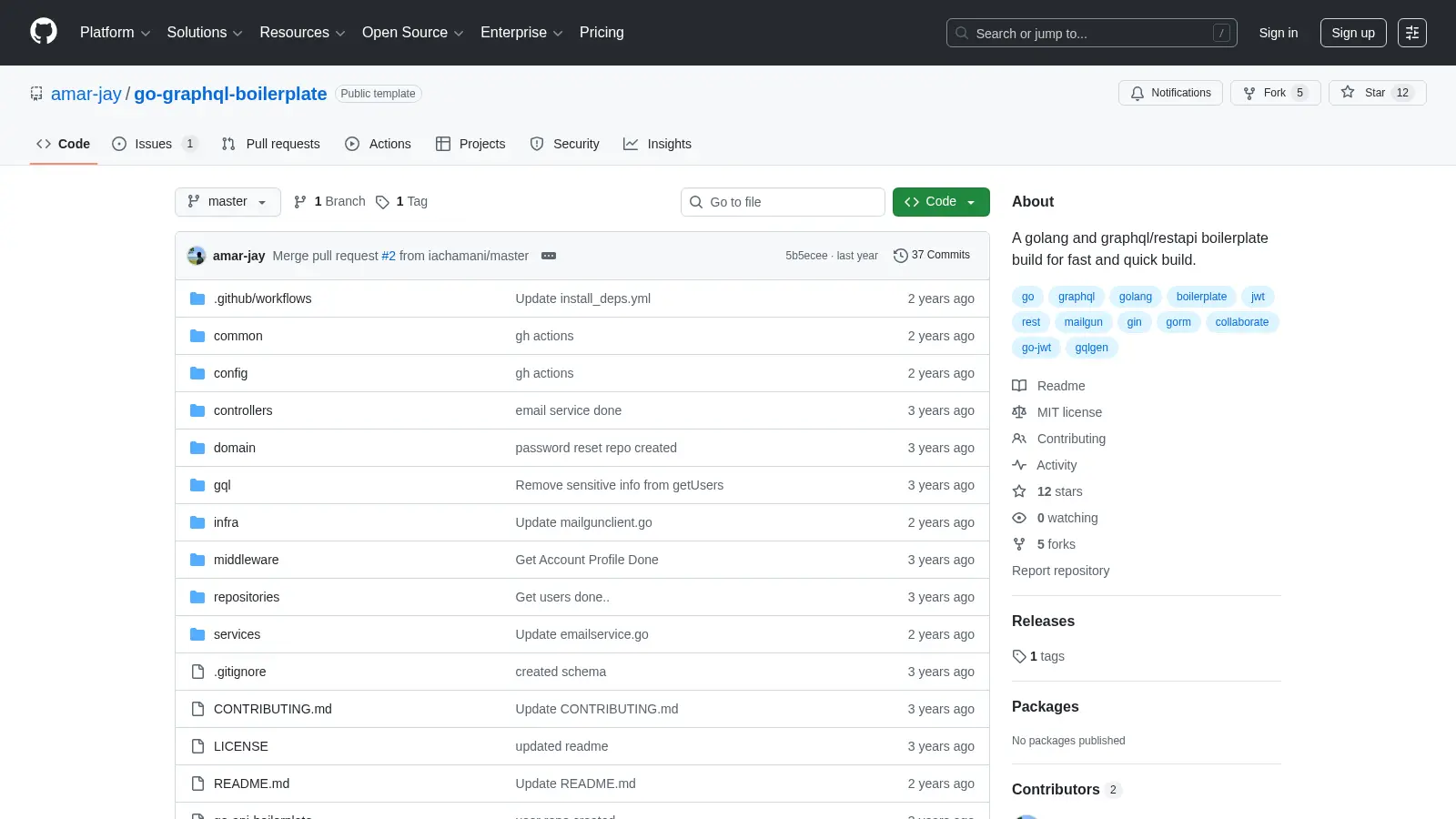This screenshot has height=819, width=1456.
Task: Fork the repository using the Fork button
Action: [x=1275, y=93]
